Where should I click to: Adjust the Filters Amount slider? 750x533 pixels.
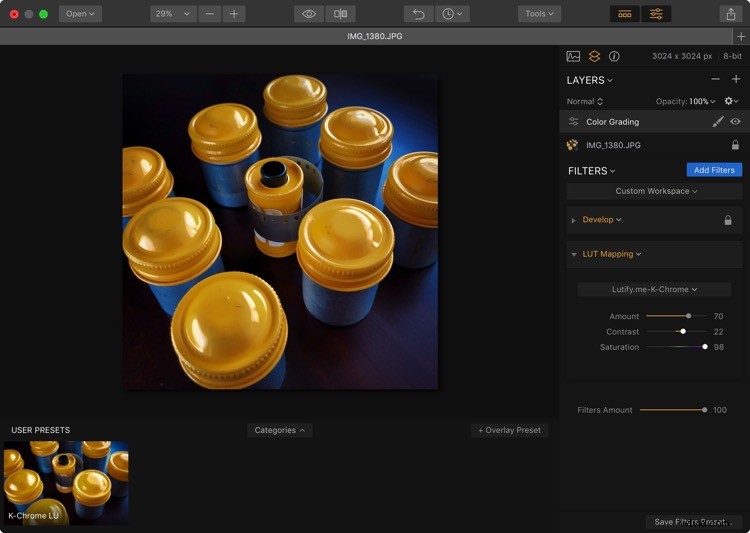click(704, 410)
